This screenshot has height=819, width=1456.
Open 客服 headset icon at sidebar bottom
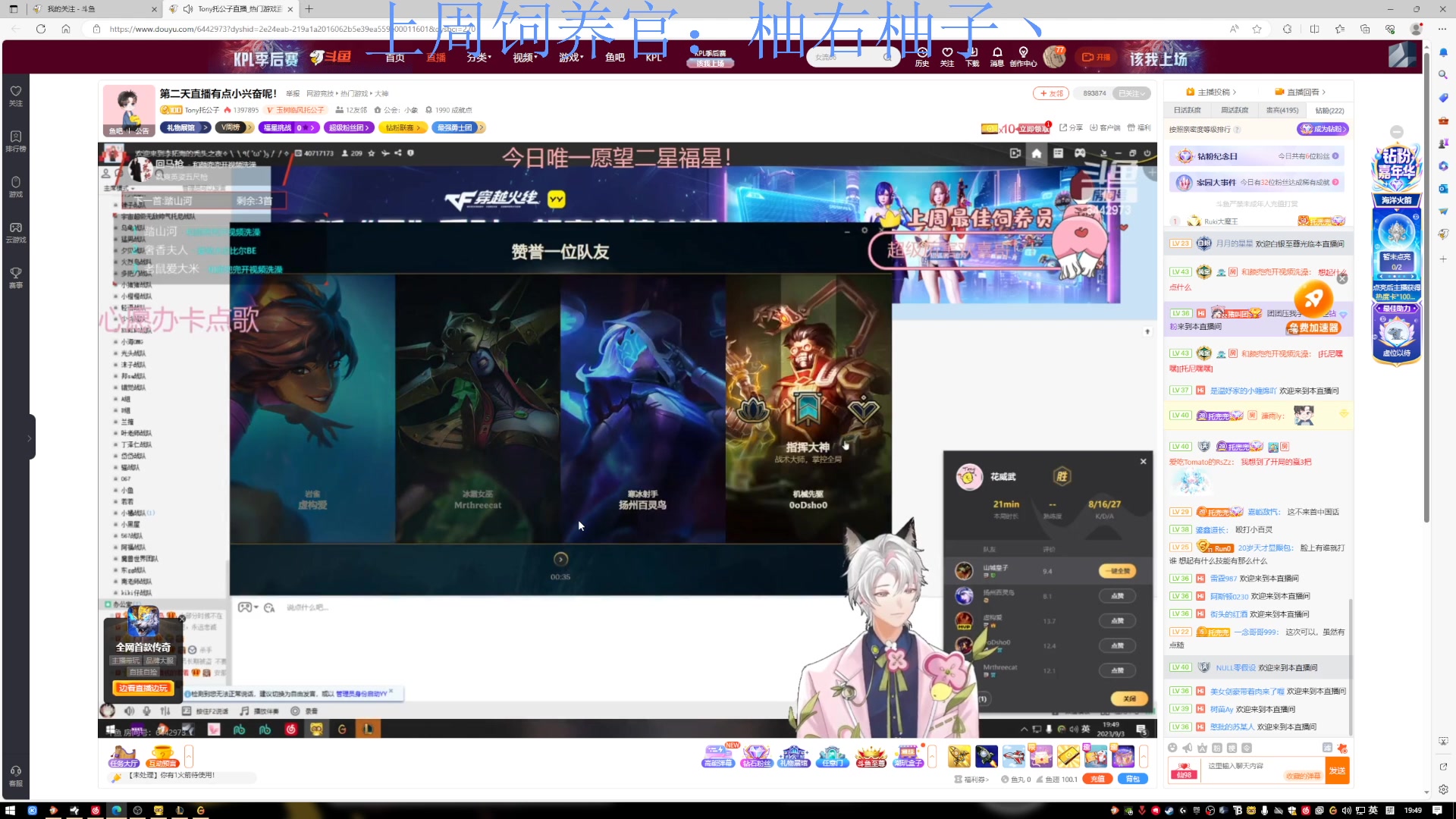pyautogui.click(x=15, y=776)
